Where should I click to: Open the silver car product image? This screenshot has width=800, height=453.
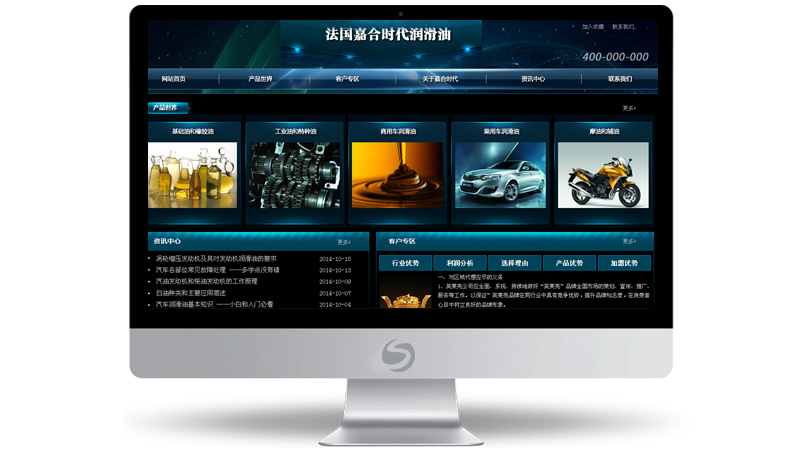pos(500,174)
